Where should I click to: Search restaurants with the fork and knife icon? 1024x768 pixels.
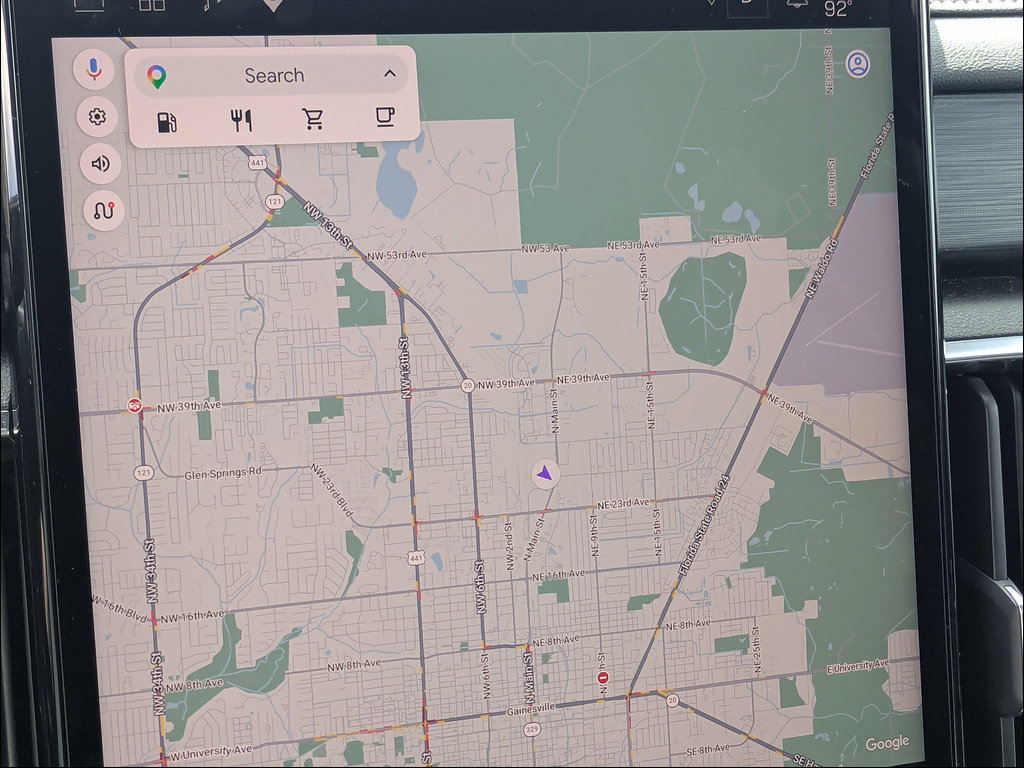coord(241,120)
